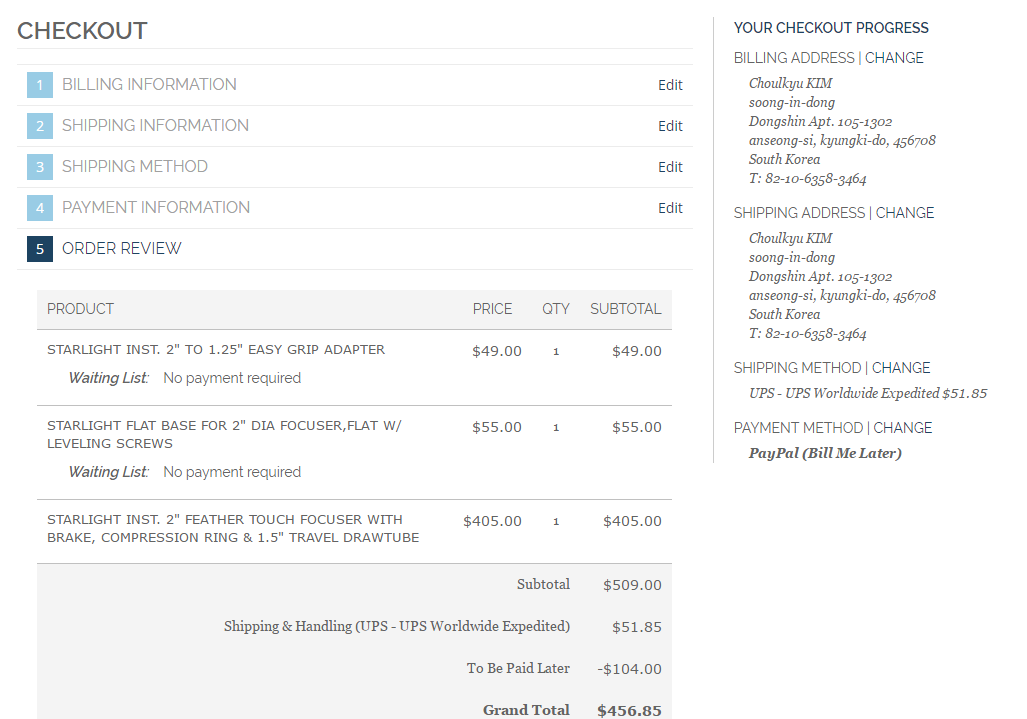This screenshot has height=719, width=1027.
Task: Open the Shipping Method checkout step header
Action: point(135,167)
